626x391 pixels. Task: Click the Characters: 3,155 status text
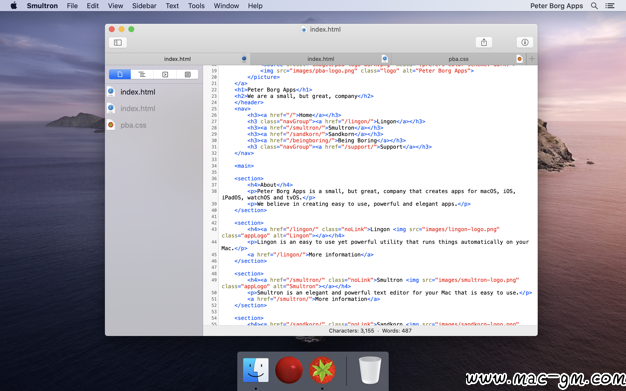coord(351,331)
